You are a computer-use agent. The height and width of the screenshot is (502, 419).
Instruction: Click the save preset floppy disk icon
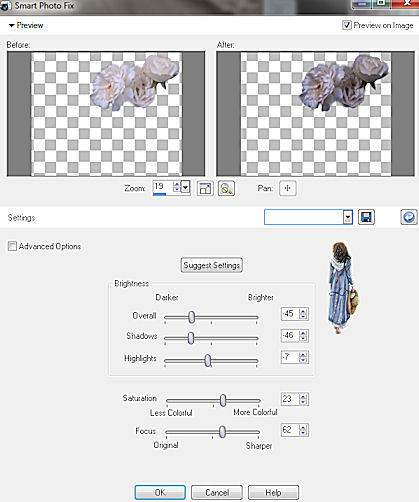pos(366,217)
